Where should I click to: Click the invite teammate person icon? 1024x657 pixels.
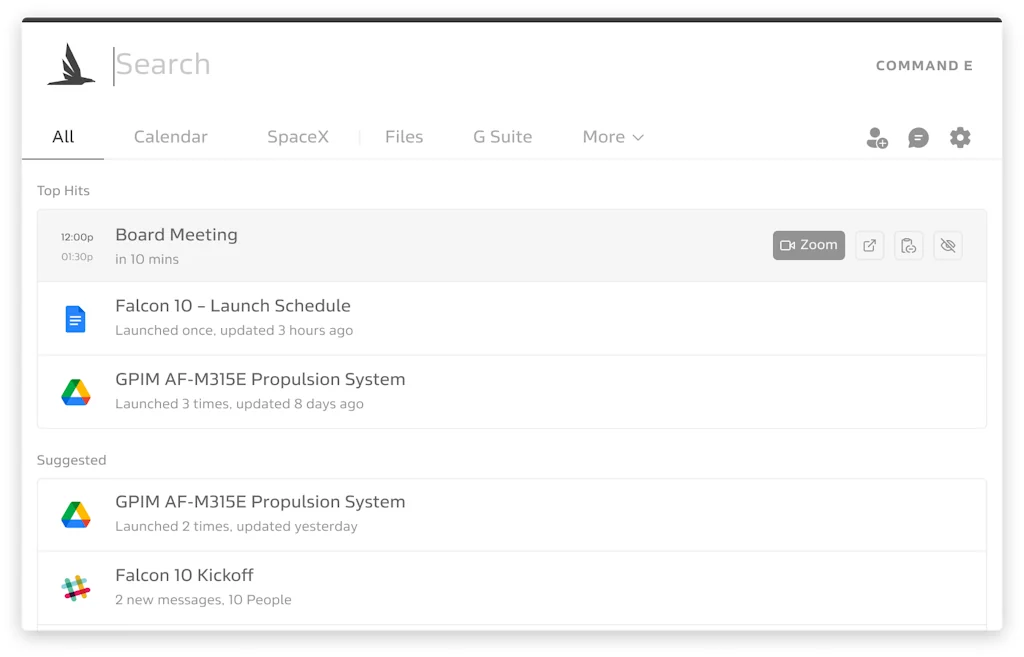(877, 138)
